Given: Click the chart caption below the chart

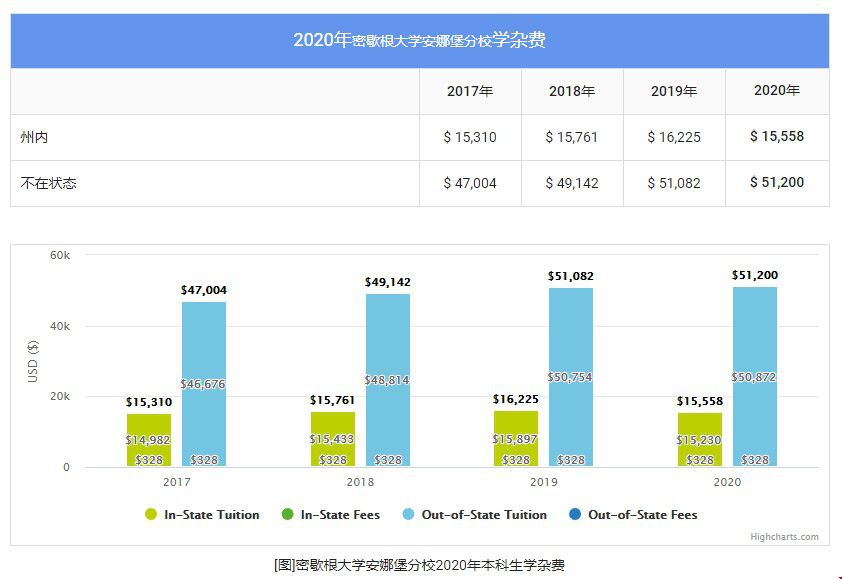Looking at the screenshot, I should click(x=419, y=565).
